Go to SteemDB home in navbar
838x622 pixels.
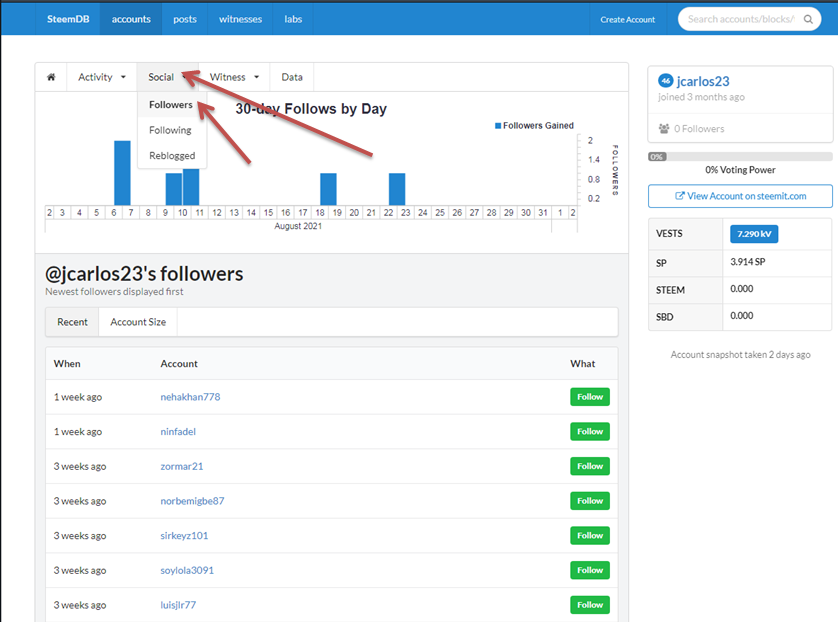pos(68,19)
